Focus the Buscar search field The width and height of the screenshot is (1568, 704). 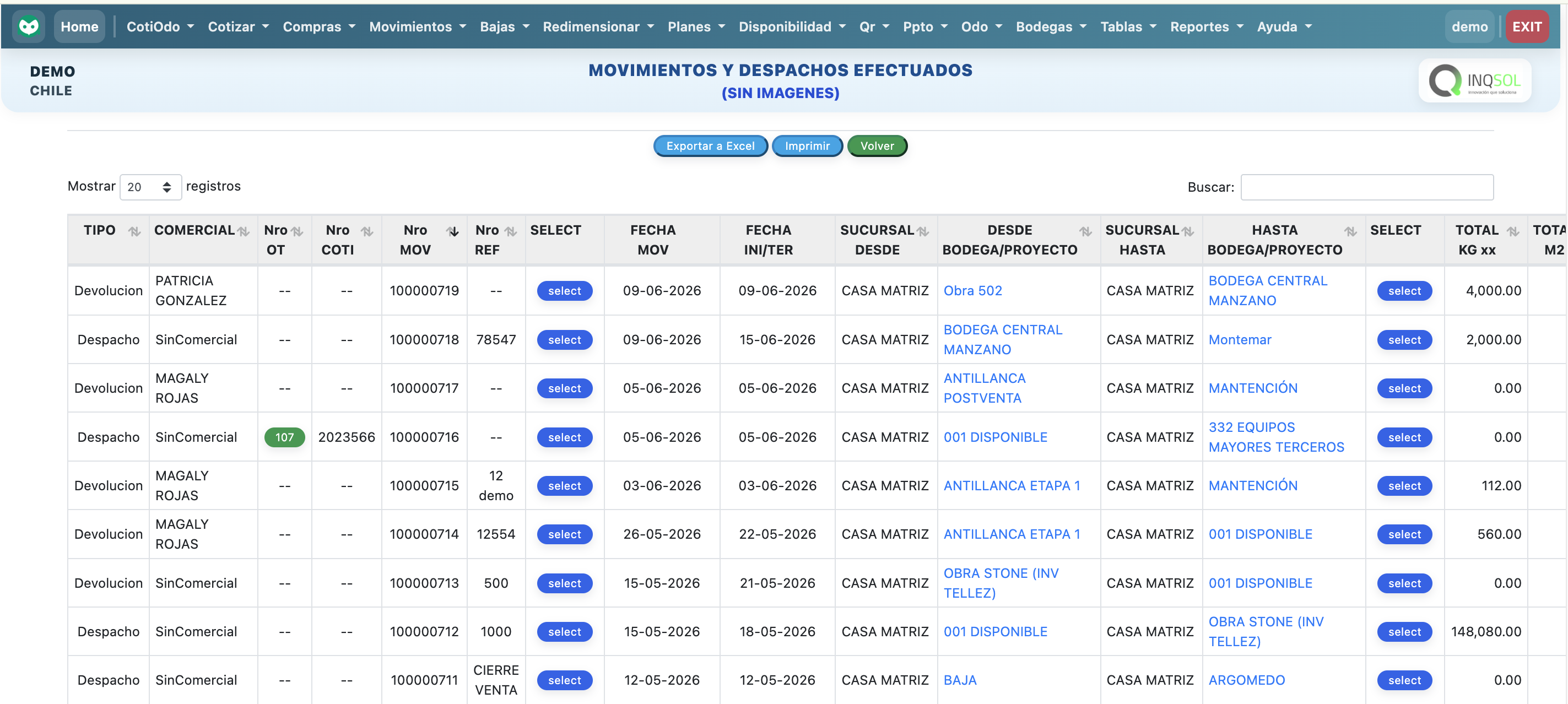click(1366, 187)
